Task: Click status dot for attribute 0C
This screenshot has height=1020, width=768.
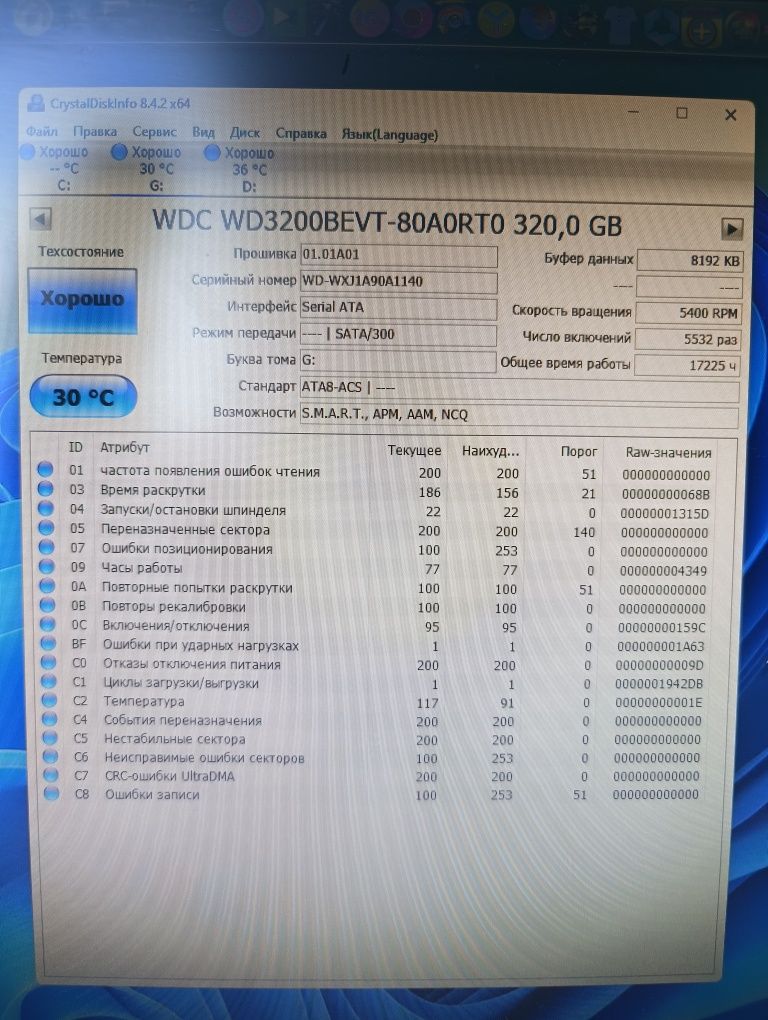Action: click(47, 624)
